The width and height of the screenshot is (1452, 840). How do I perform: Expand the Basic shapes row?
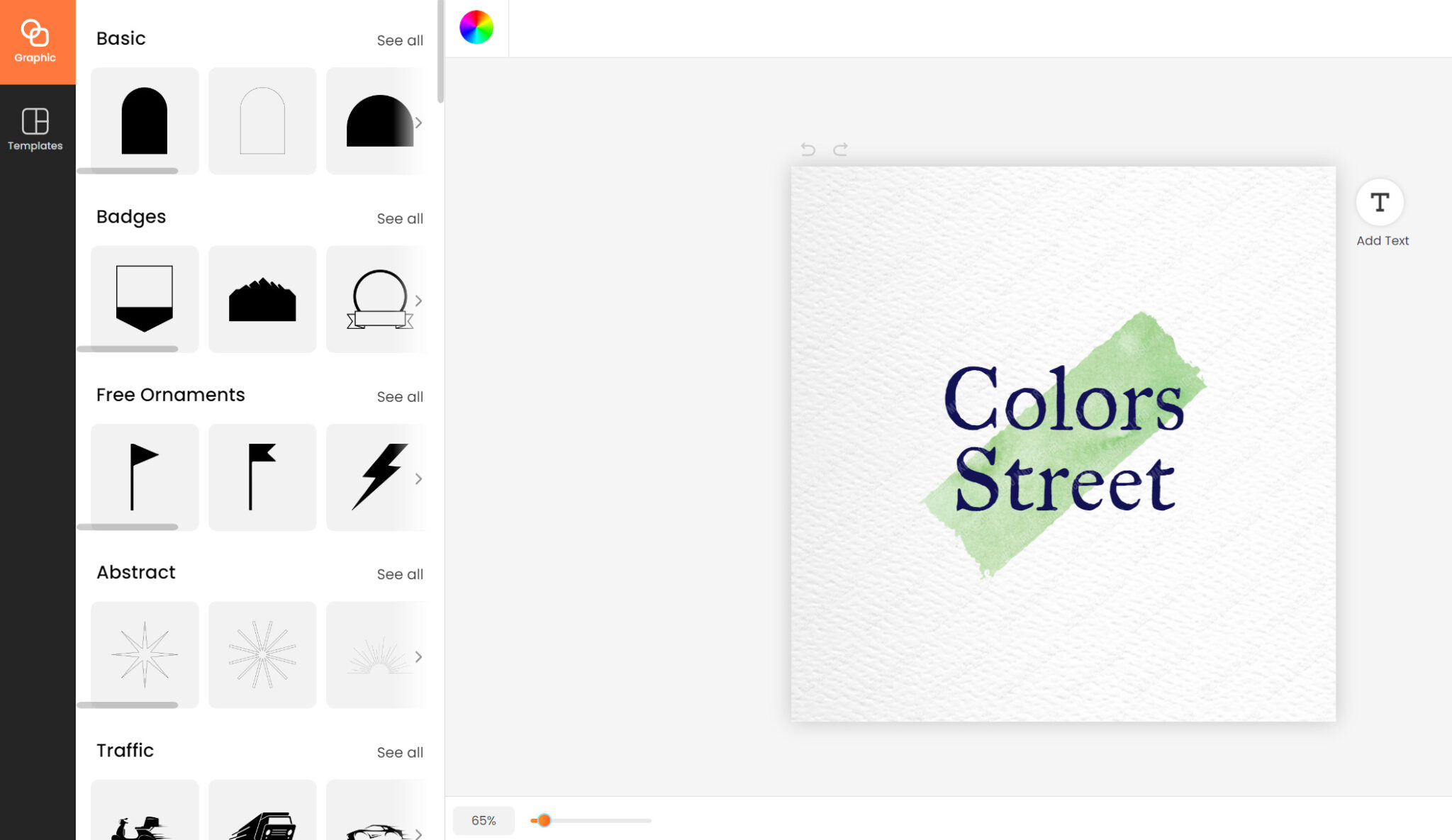tap(418, 121)
